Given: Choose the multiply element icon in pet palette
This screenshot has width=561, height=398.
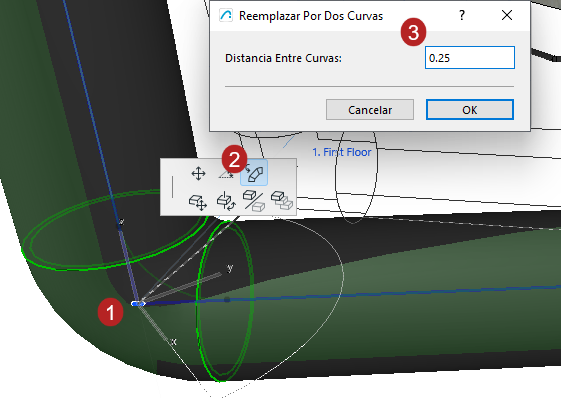Looking at the screenshot, I should tap(282, 200).
